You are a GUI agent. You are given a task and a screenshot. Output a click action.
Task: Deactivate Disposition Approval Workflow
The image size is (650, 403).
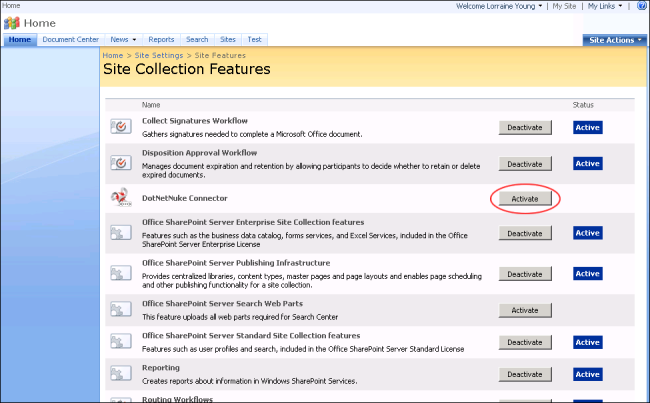click(525, 164)
